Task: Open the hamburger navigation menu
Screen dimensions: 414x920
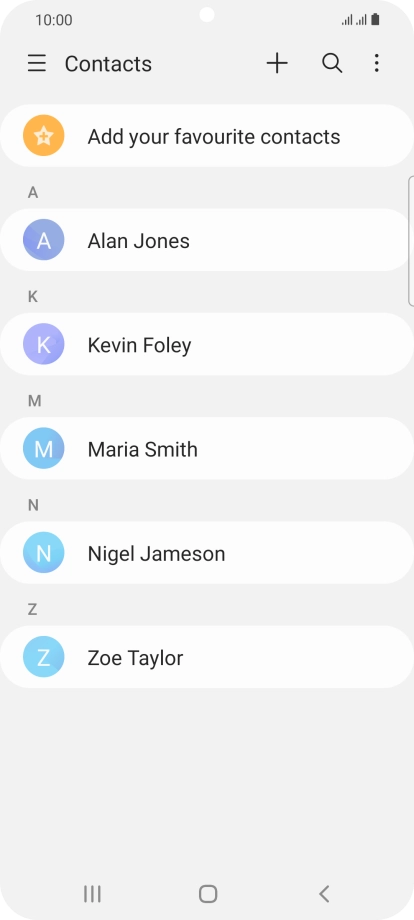Action: pos(37,63)
